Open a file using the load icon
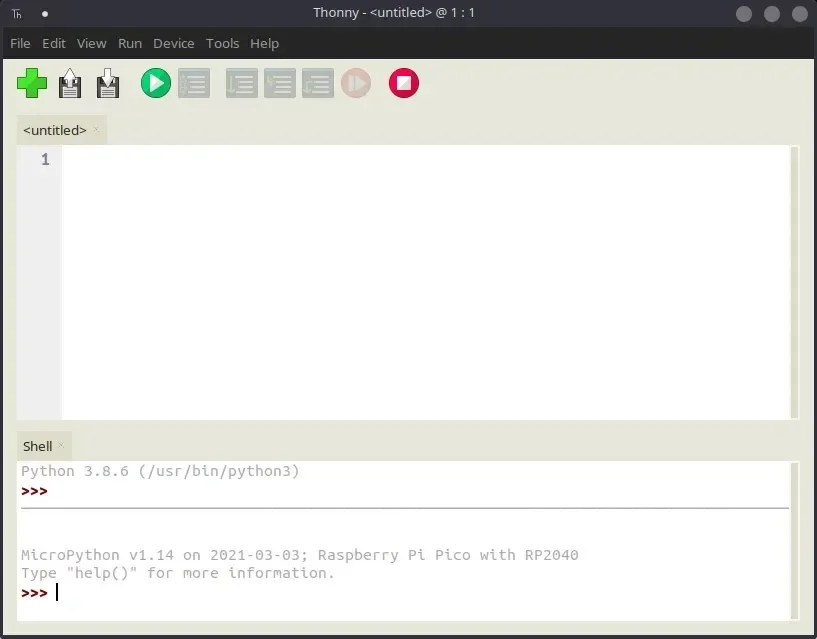817x639 pixels. [x=70, y=83]
